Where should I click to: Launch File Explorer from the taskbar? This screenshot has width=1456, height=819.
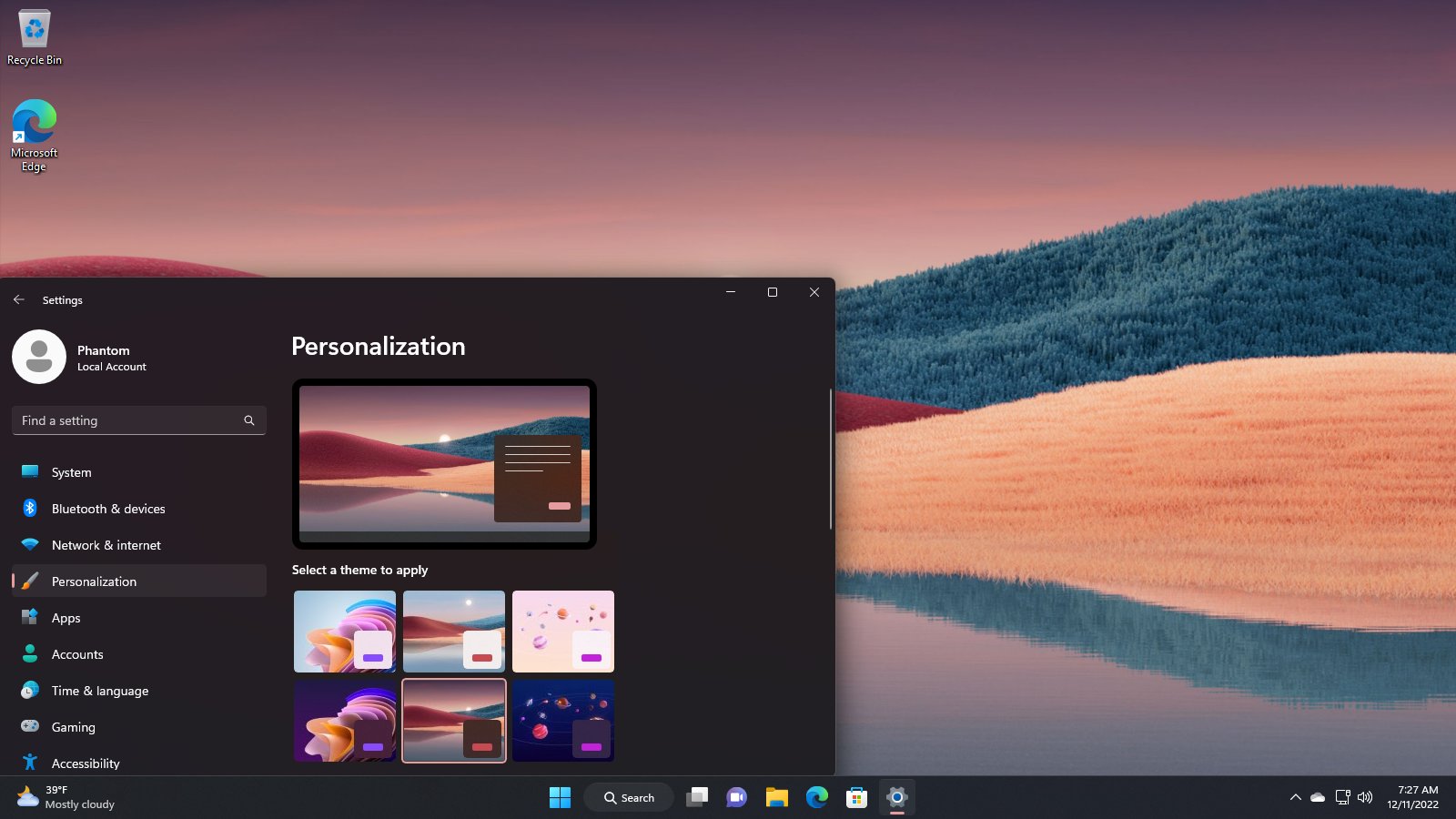[776, 797]
